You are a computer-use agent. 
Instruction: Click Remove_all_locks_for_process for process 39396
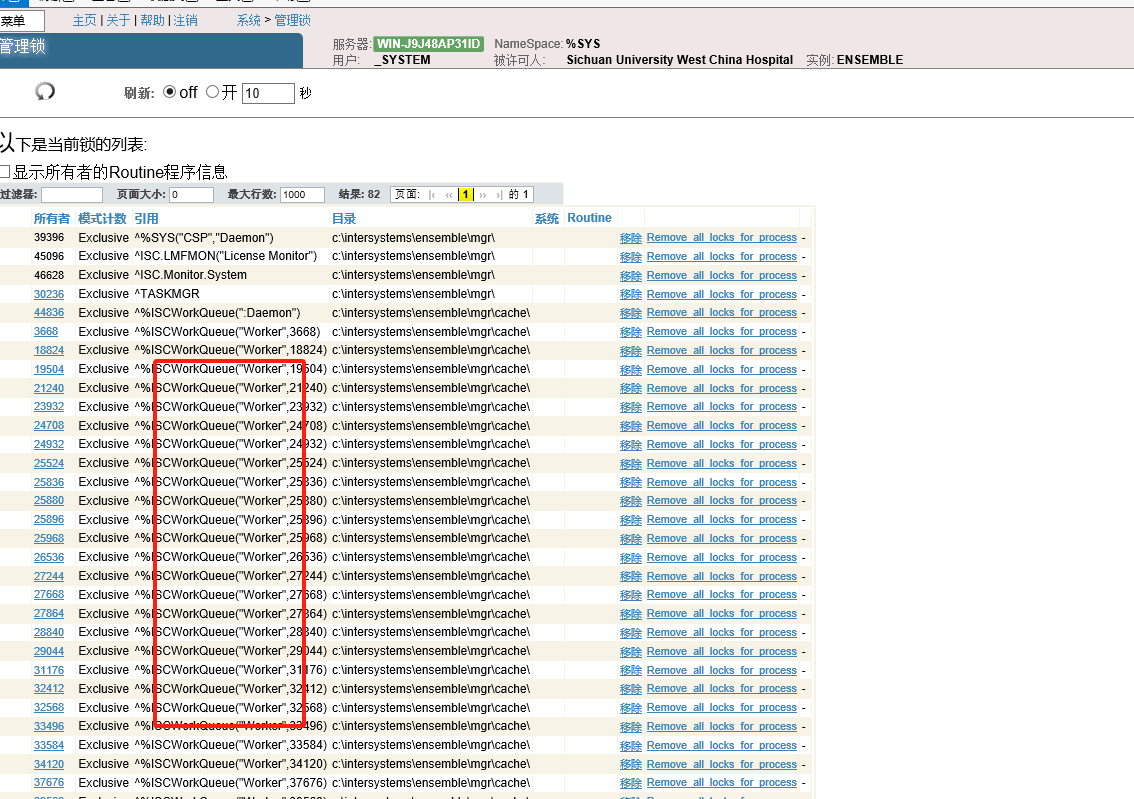(x=721, y=237)
